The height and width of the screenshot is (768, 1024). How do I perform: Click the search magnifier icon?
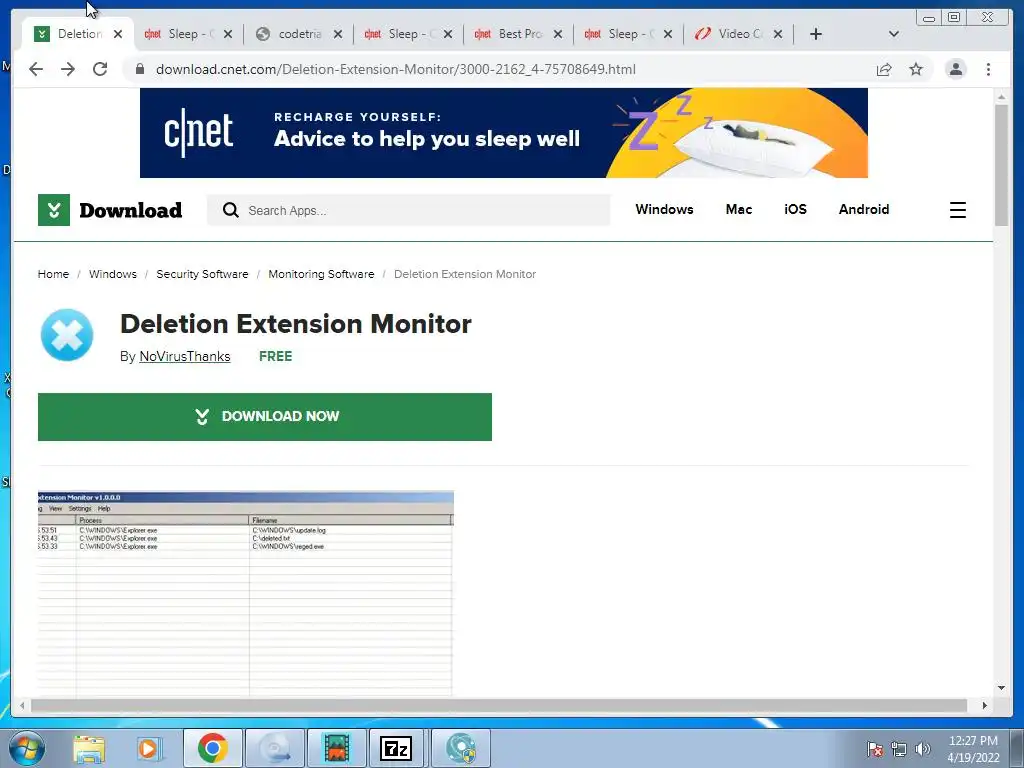tap(231, 210)
